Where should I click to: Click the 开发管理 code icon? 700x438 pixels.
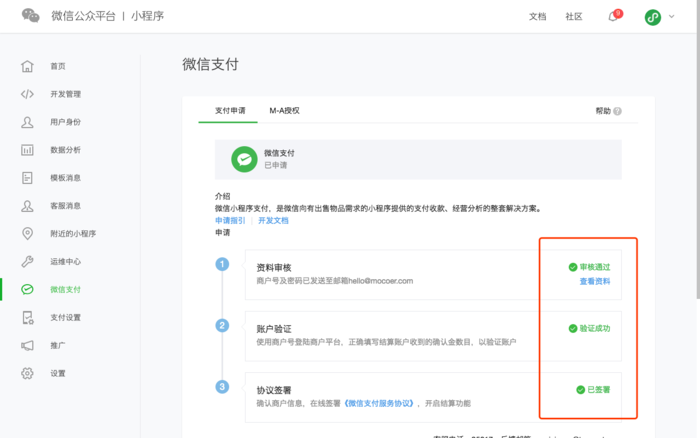[x=27, y=94]
